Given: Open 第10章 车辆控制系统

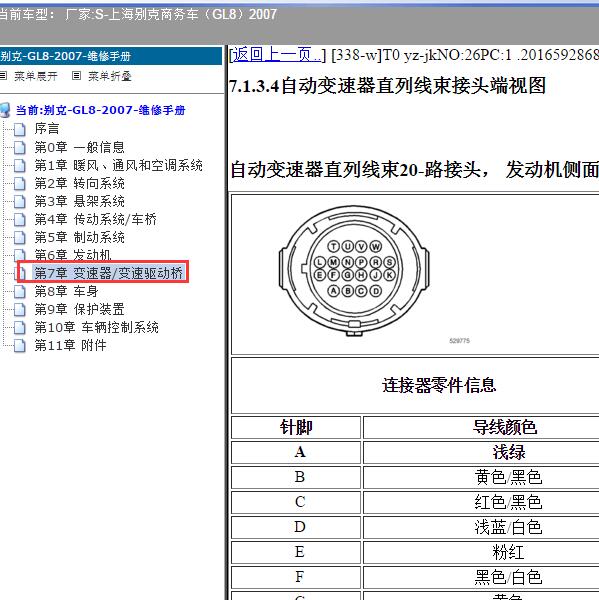Looking at the screenshot, I should (96, 327).
